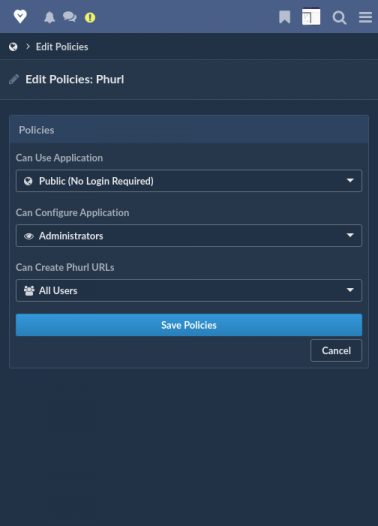This screenshot has width=378, height=526.
Task: Click the arrow on the All Users selector
Action: pyautogui.click(x=350, y=290)
